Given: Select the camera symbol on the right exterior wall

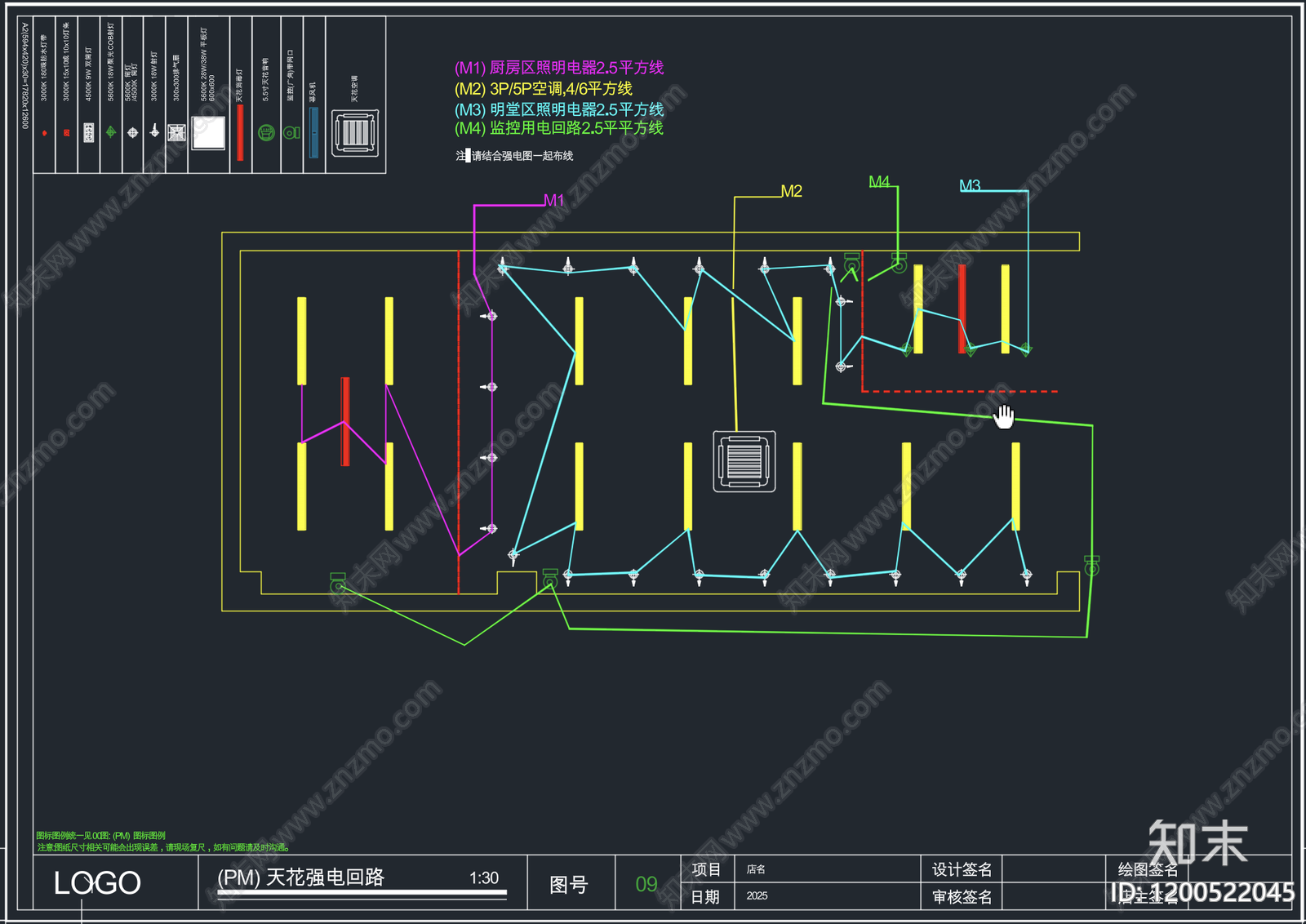Looking at the screenshot, I should [x=1091, y=564].
